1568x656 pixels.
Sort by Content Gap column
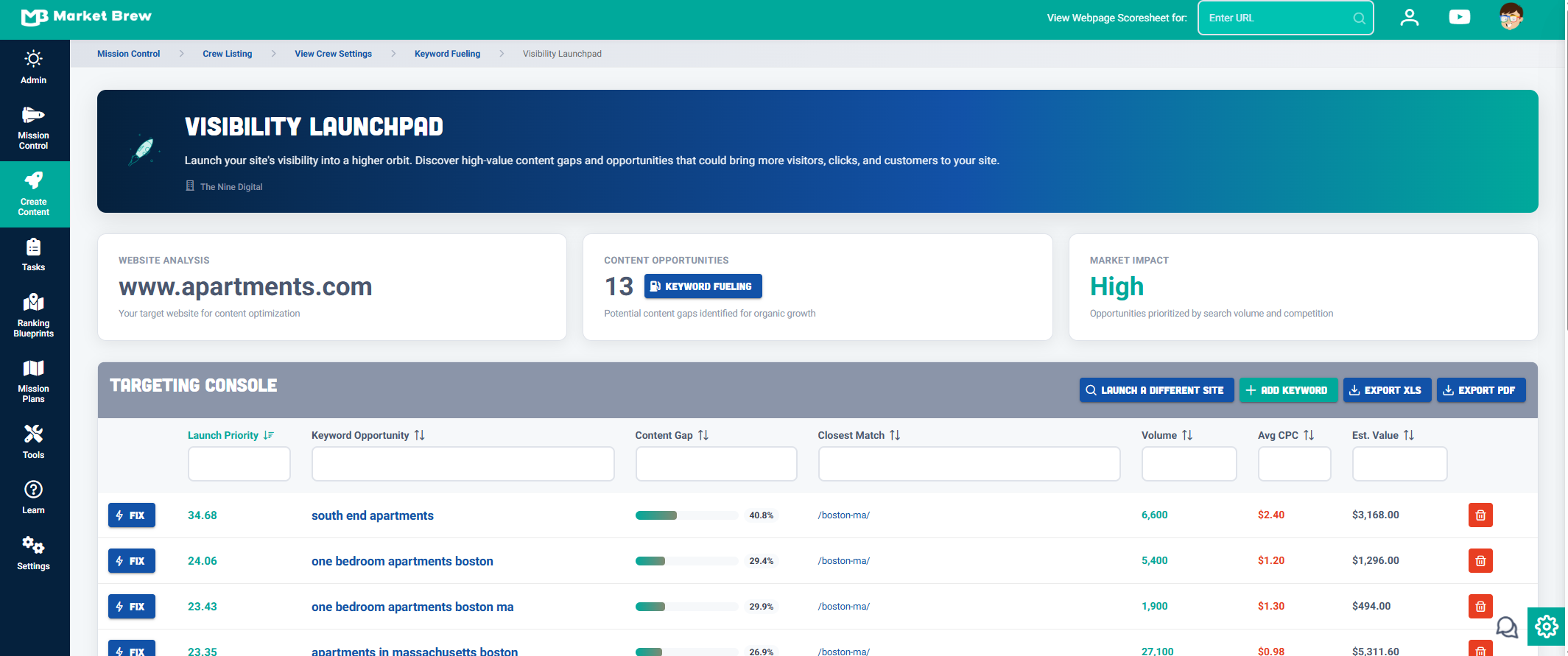(x=672, y=435)
